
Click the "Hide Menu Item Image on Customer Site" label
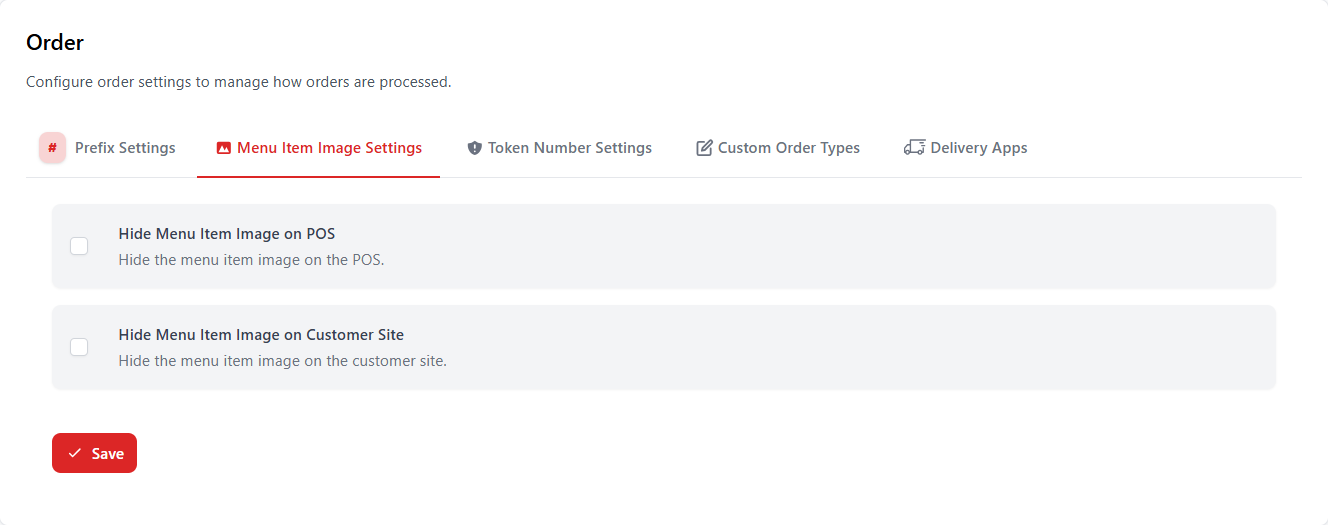click(261, 335)
